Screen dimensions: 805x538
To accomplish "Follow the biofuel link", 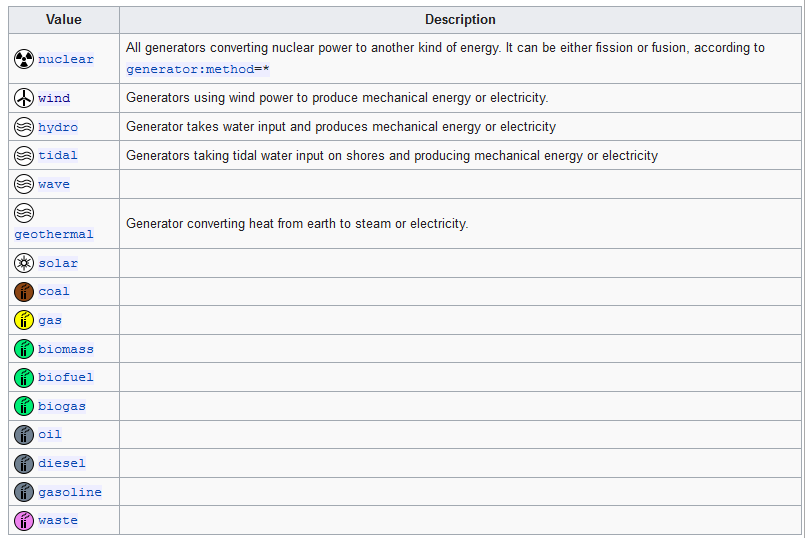I will (66, 377).
